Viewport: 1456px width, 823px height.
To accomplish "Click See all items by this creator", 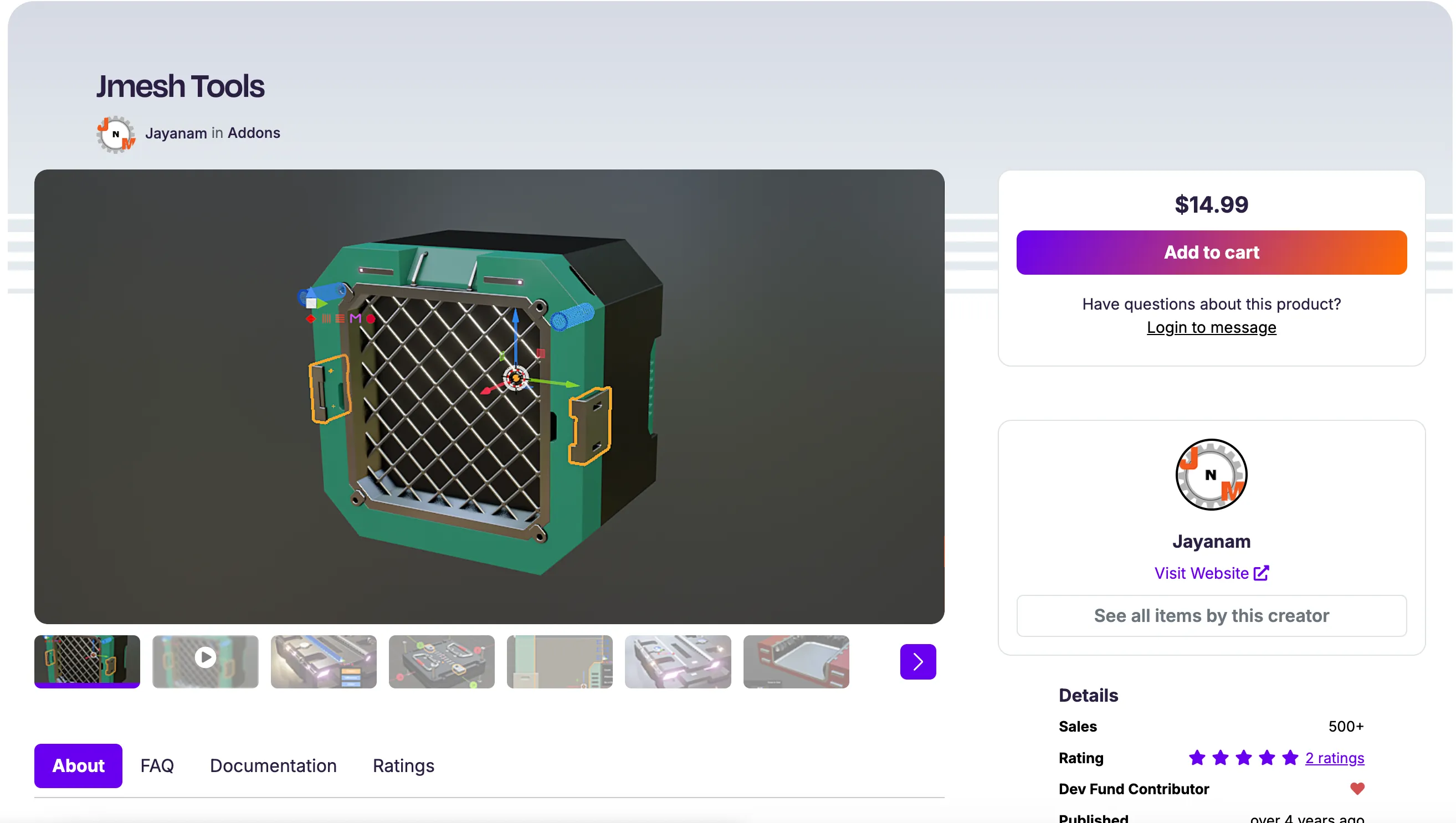I will click(x=1211, y=615).
